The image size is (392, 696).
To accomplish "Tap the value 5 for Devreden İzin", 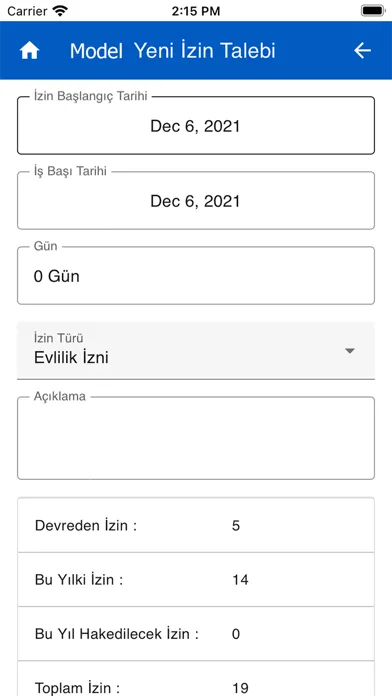I will click(236, 526).
